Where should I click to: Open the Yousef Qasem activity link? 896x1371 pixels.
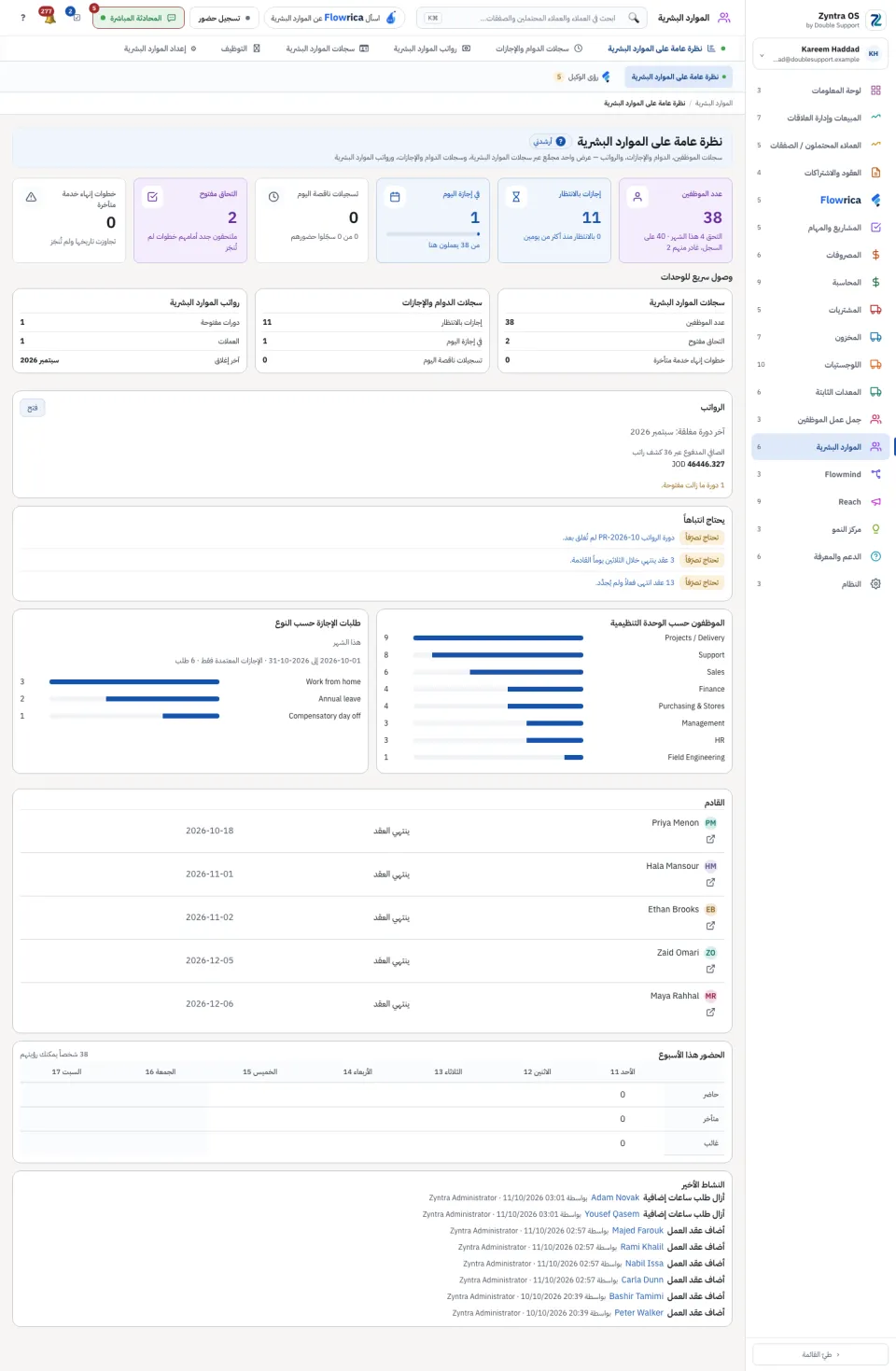pyautogui.click(x=612, y=1214)
